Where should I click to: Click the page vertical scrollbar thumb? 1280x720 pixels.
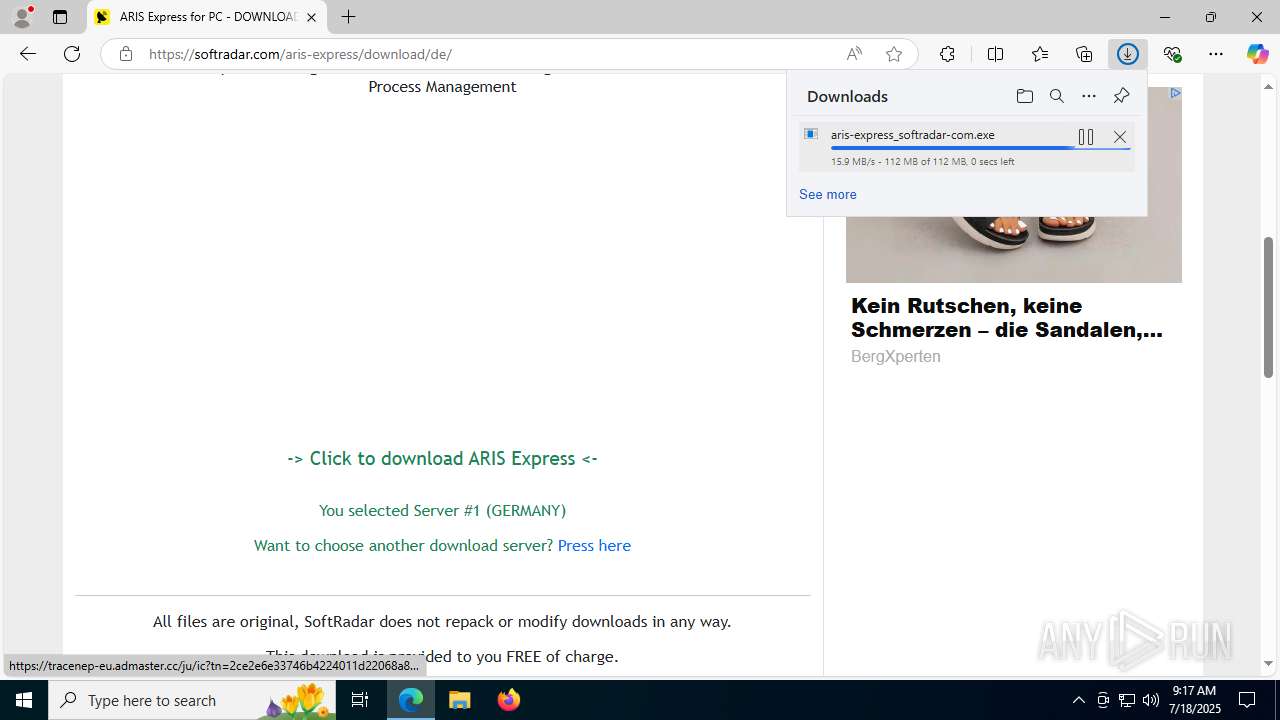[1268, 307]
